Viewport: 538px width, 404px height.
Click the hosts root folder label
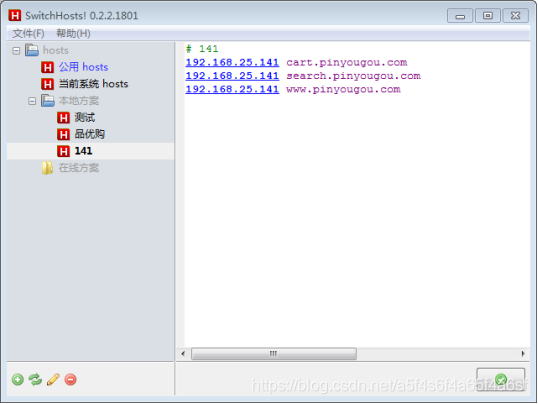pyautogui.click(x=56, y=50)
